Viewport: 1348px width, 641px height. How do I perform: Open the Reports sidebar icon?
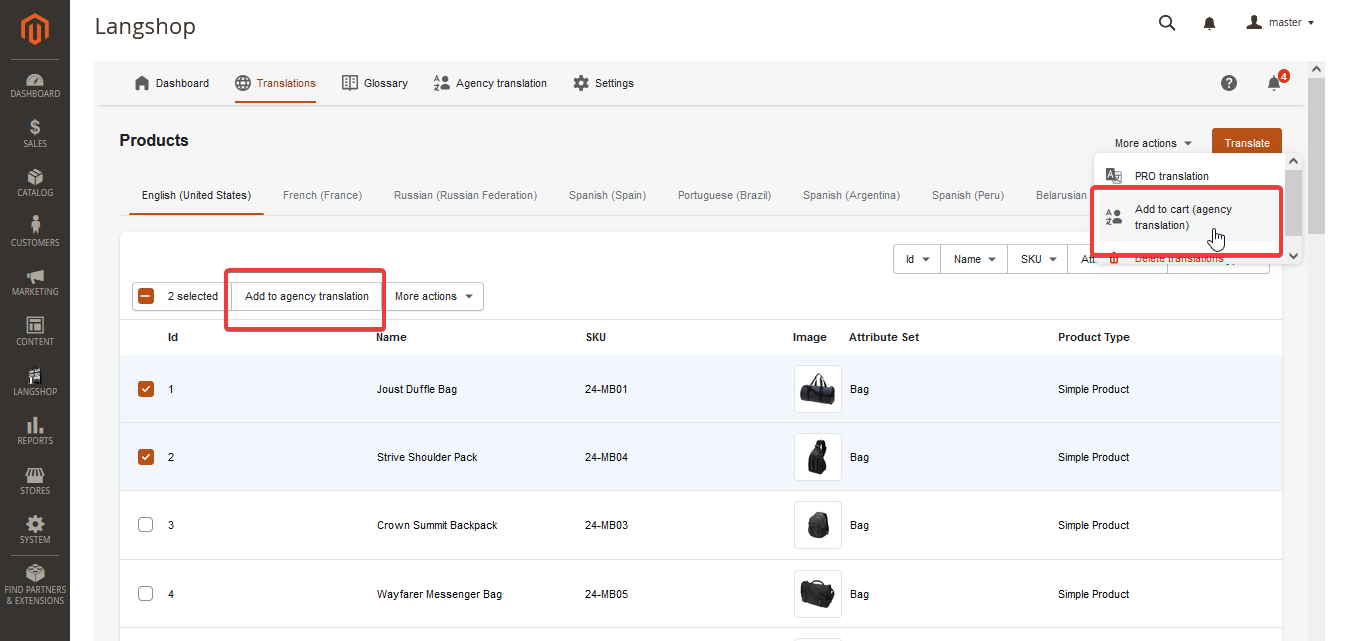click(x=35, y=431)
